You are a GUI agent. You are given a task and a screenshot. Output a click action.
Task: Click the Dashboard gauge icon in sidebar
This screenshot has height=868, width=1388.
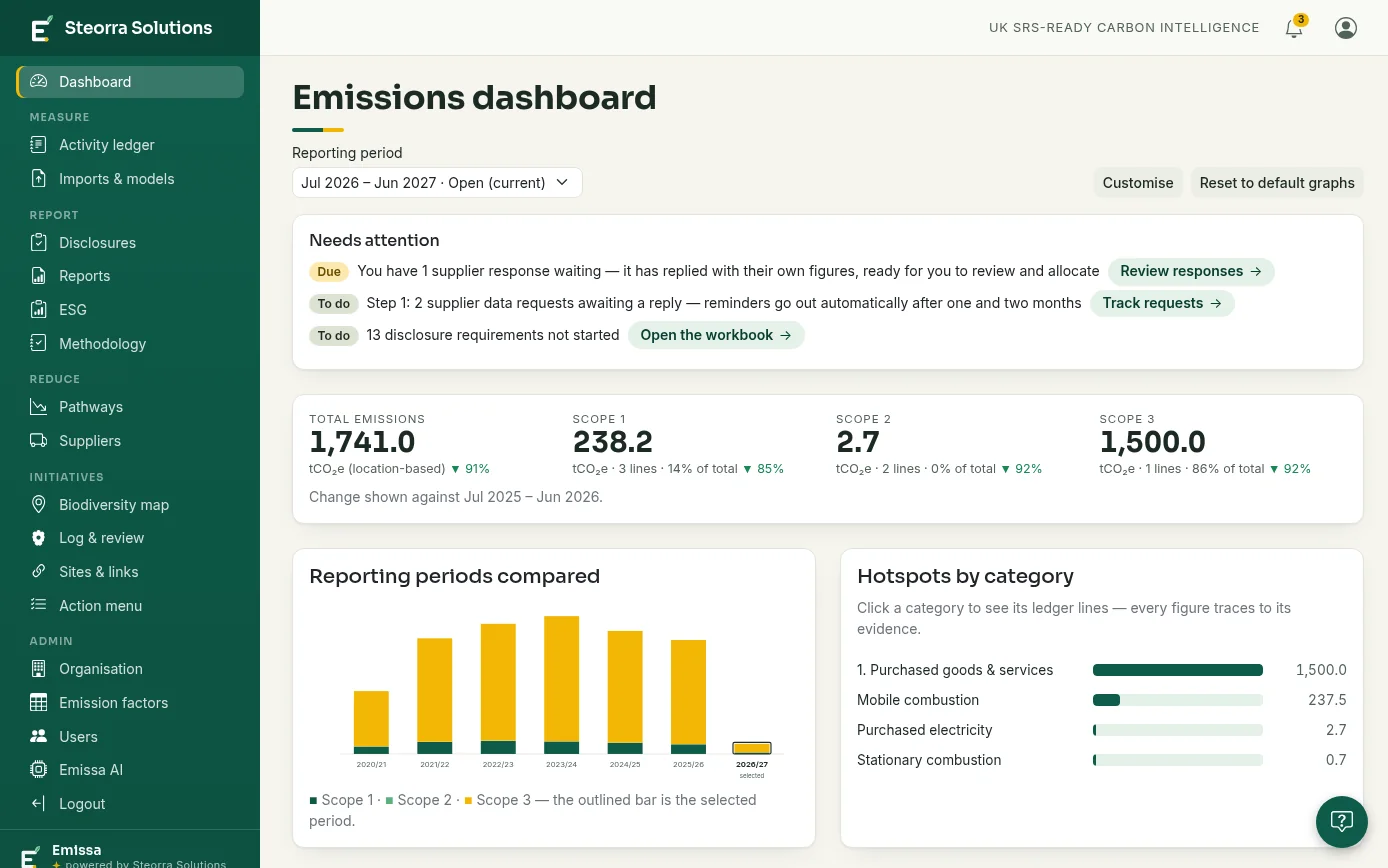[39, 82]
